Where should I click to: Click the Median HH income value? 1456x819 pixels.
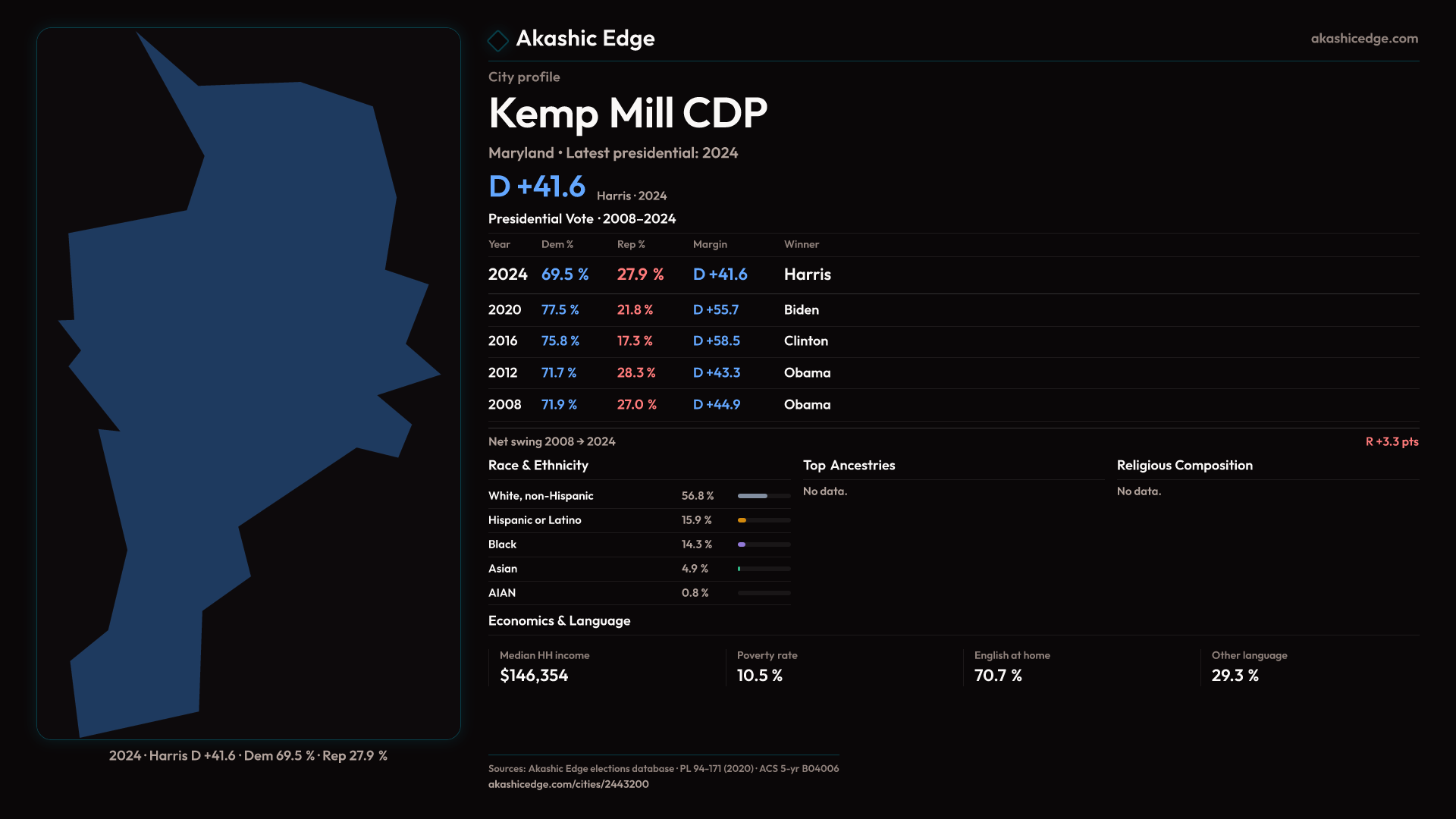click(x=534, y=676)
